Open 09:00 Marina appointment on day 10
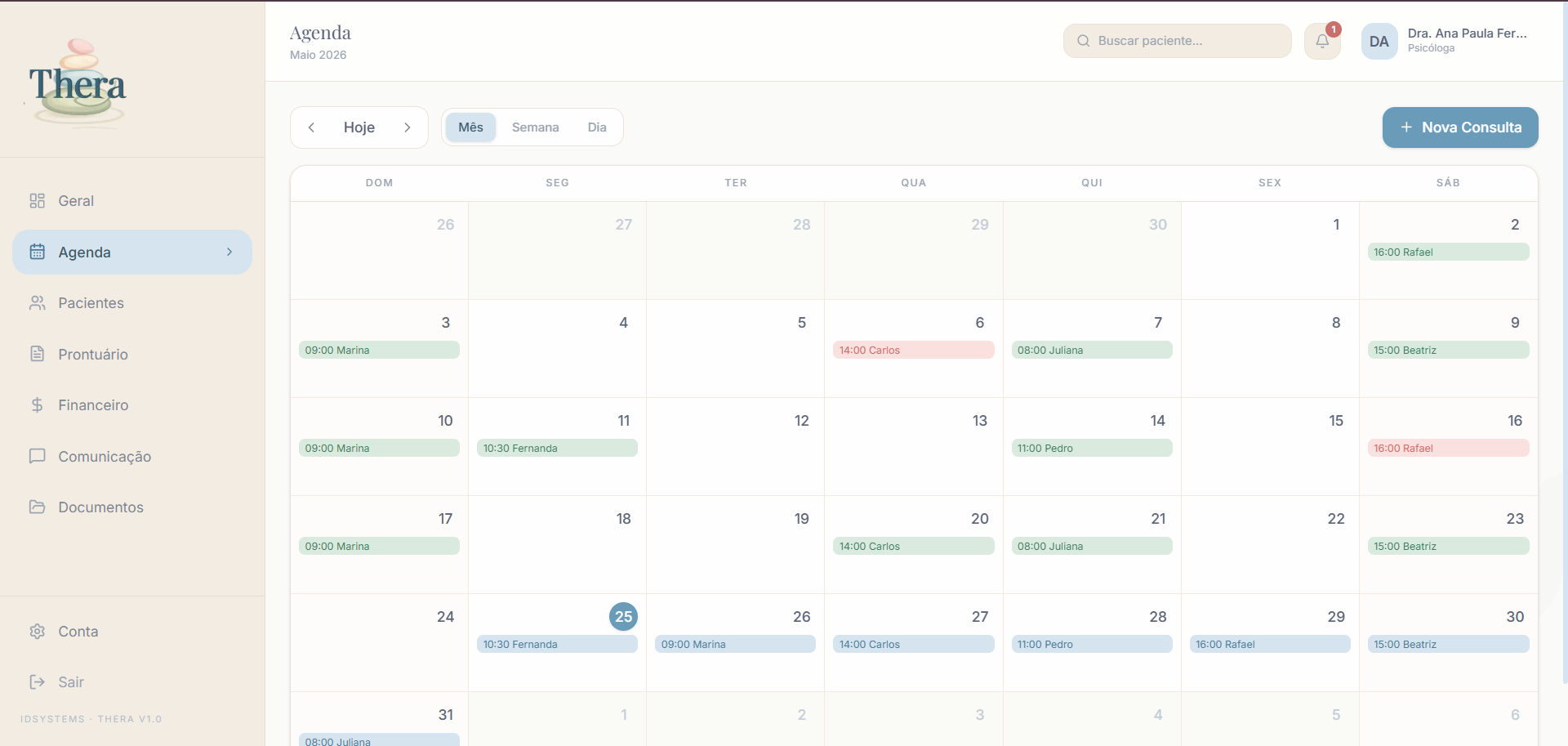The height and width of the screenshot is (746, 1568). [x=379, y=448]
